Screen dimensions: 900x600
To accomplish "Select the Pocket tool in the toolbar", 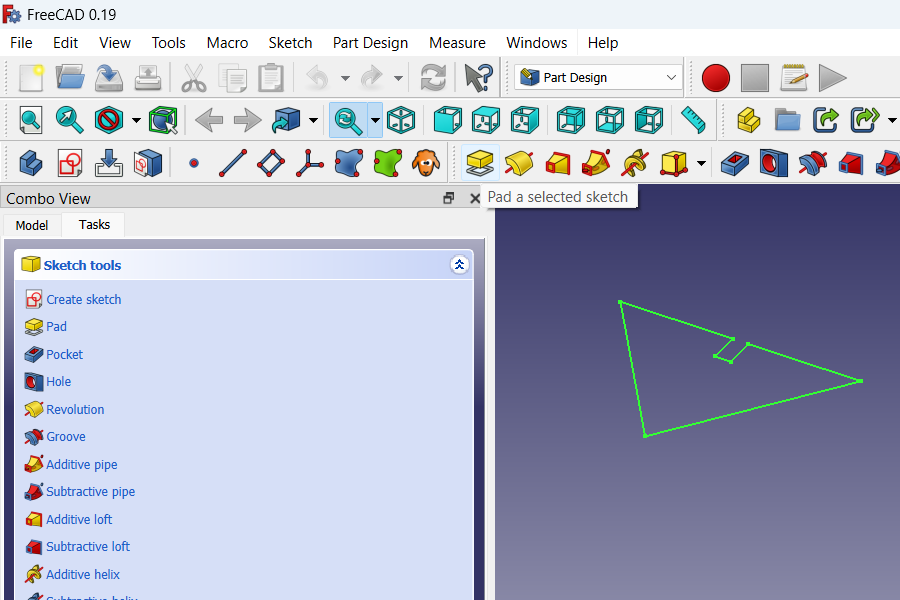I will [735, 163].
